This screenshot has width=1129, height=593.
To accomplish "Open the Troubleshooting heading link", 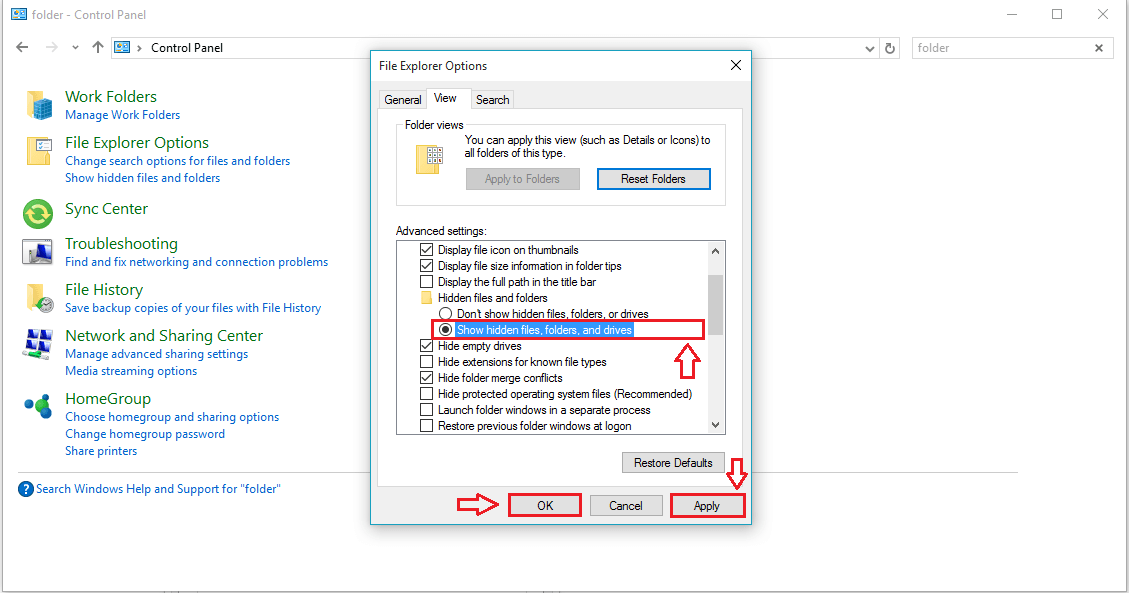I will (121, 244).
